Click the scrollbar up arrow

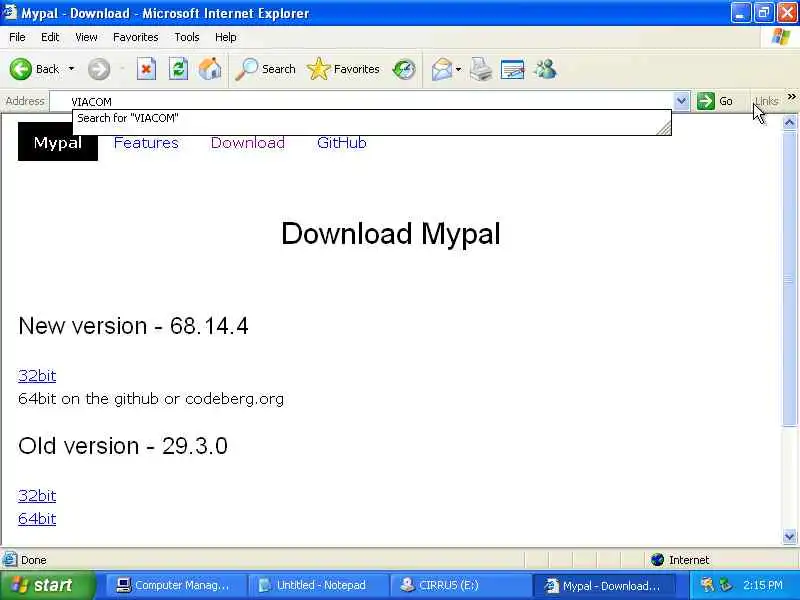(789, 122)
